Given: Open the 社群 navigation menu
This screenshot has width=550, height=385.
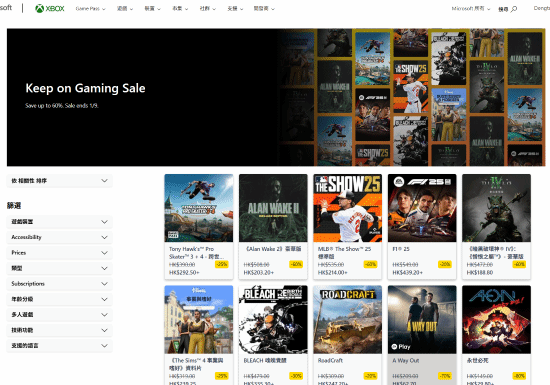Looking at the screenshot, I should point(208,9).
